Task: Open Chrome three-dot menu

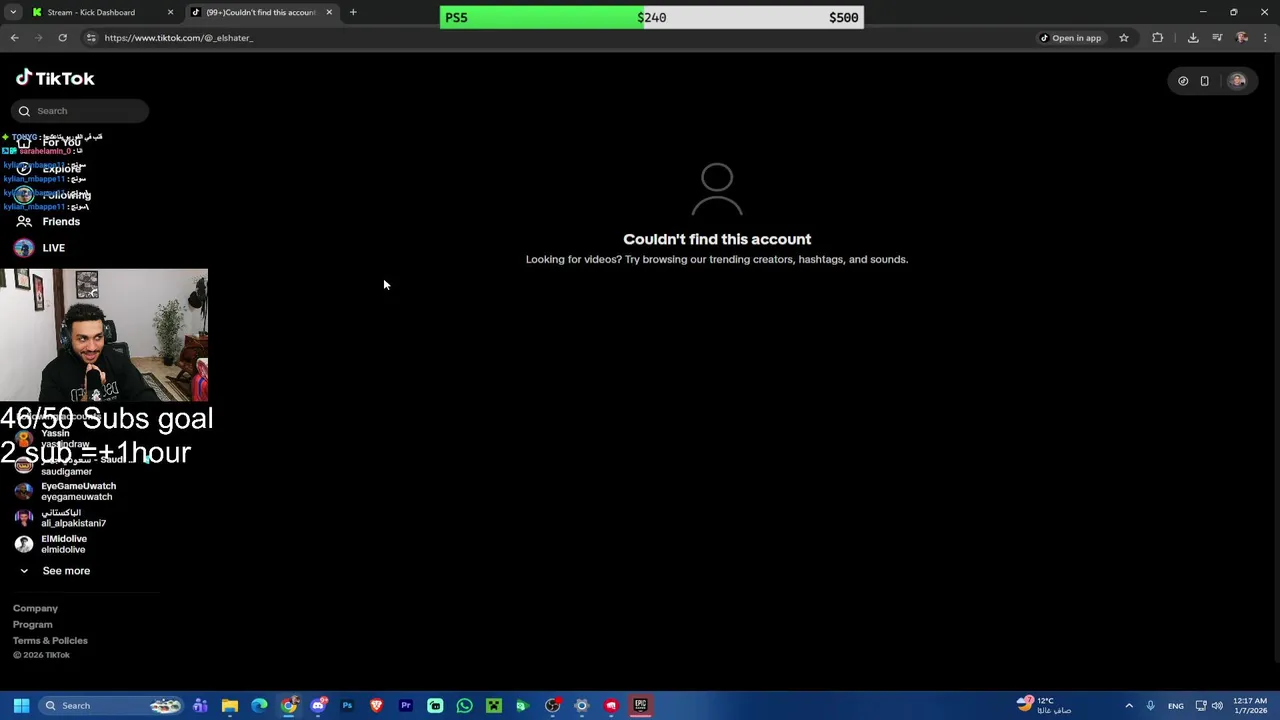Action: [x=1265, y=38]
